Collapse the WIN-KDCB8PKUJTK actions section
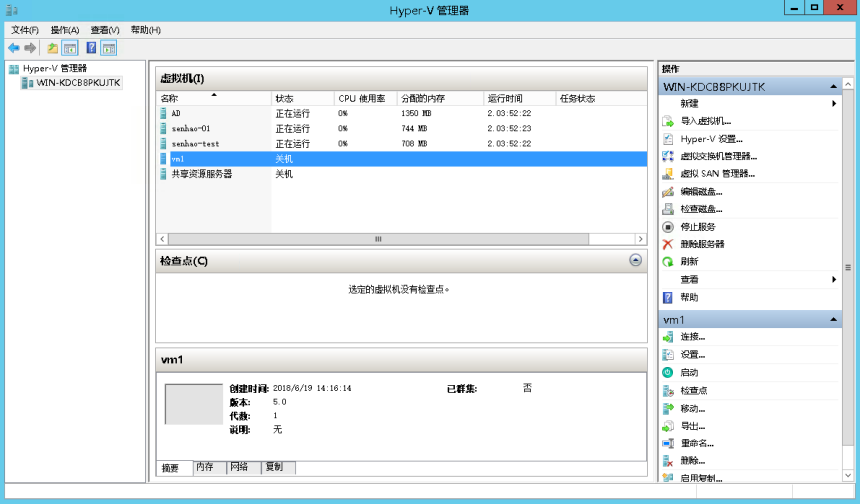Image resolution: width=860 pixels, height=504 pixels. coord(833,87)
